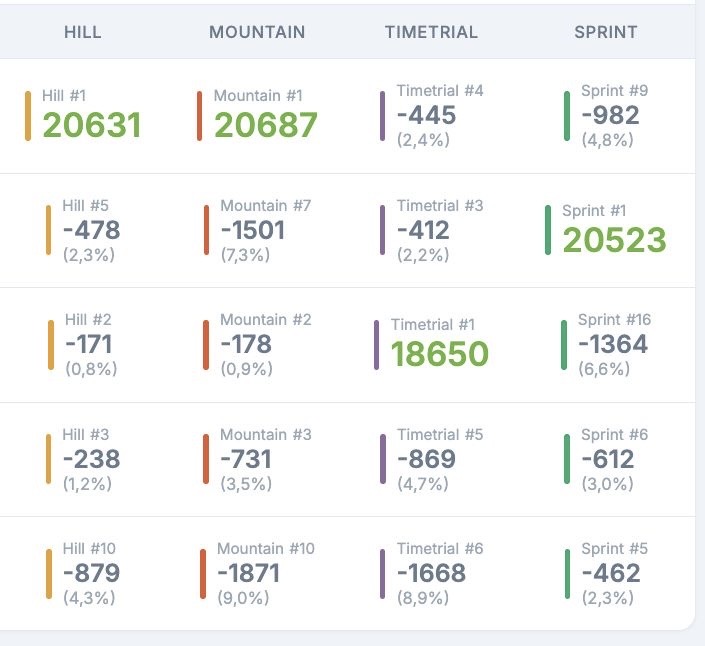Click the Sprint #1 value 20523
The height and width of the screenshot is (646, 705).
(614, 240)
